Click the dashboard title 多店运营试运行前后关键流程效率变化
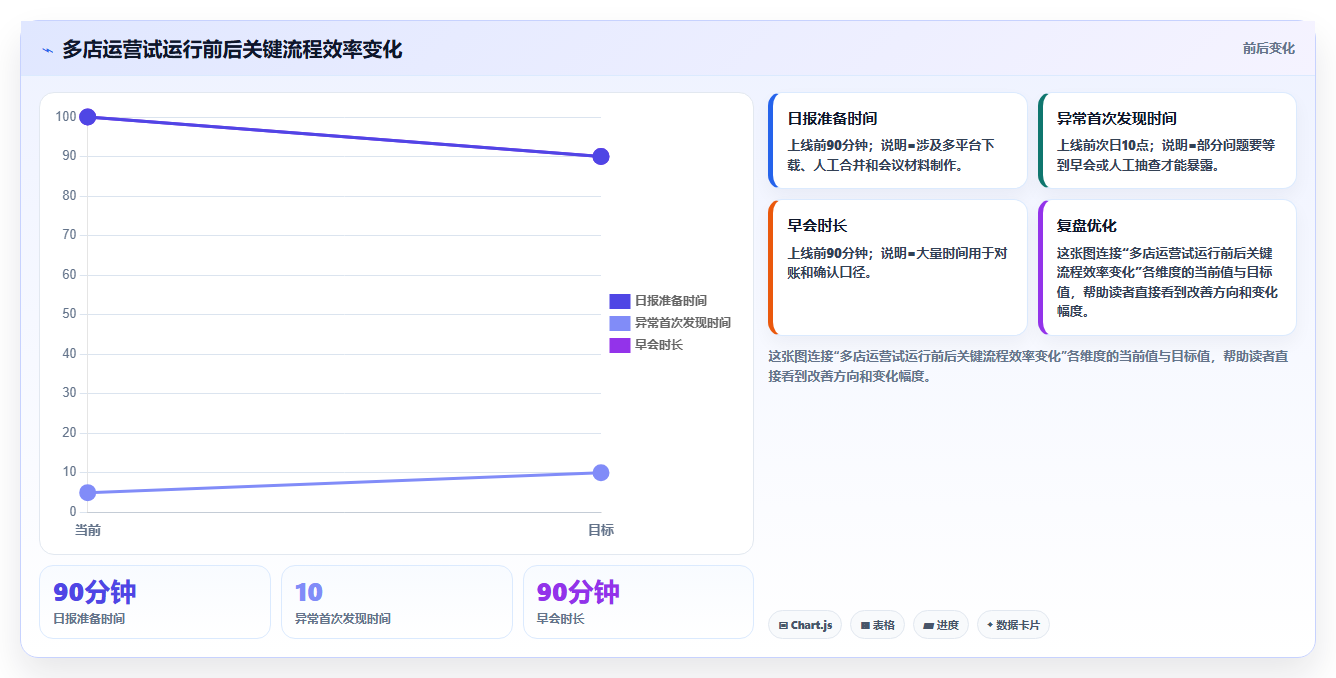Viewport: 1336px width, 678px height. [232, 50]
